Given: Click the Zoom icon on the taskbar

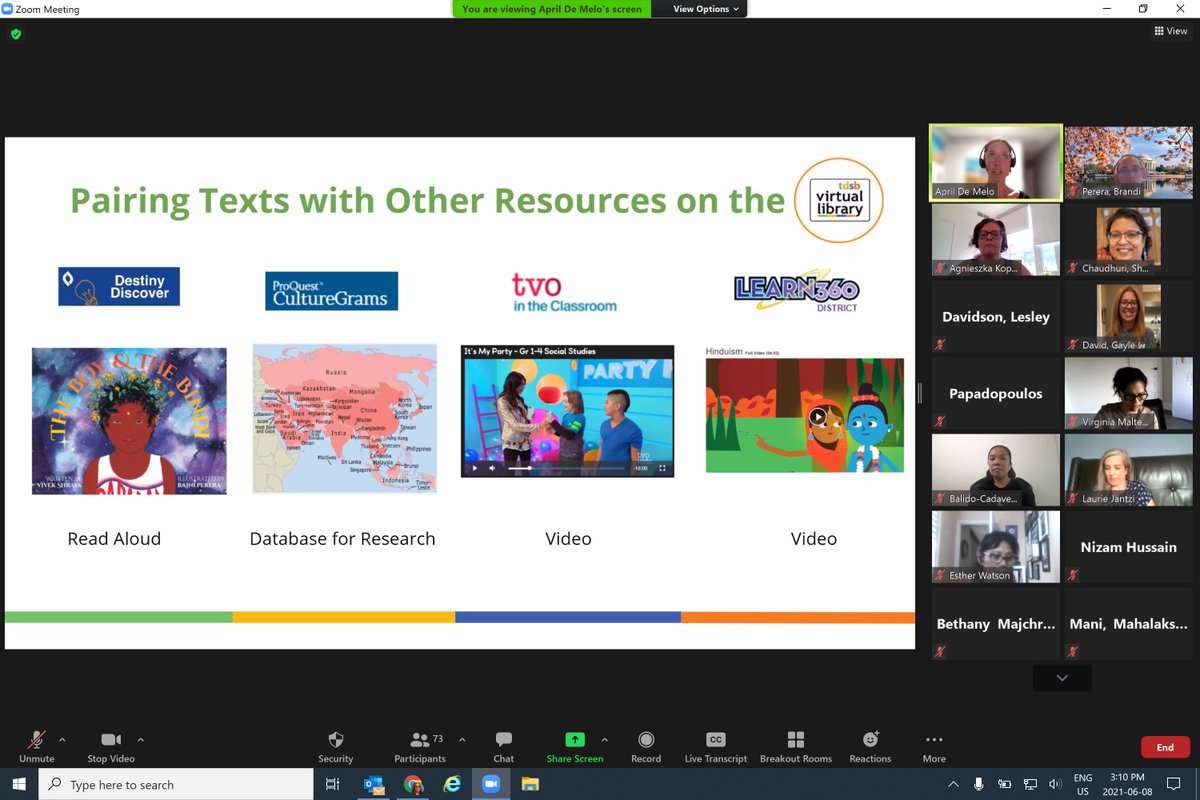Looking at the screenshot, I should (x=491, y=785).
